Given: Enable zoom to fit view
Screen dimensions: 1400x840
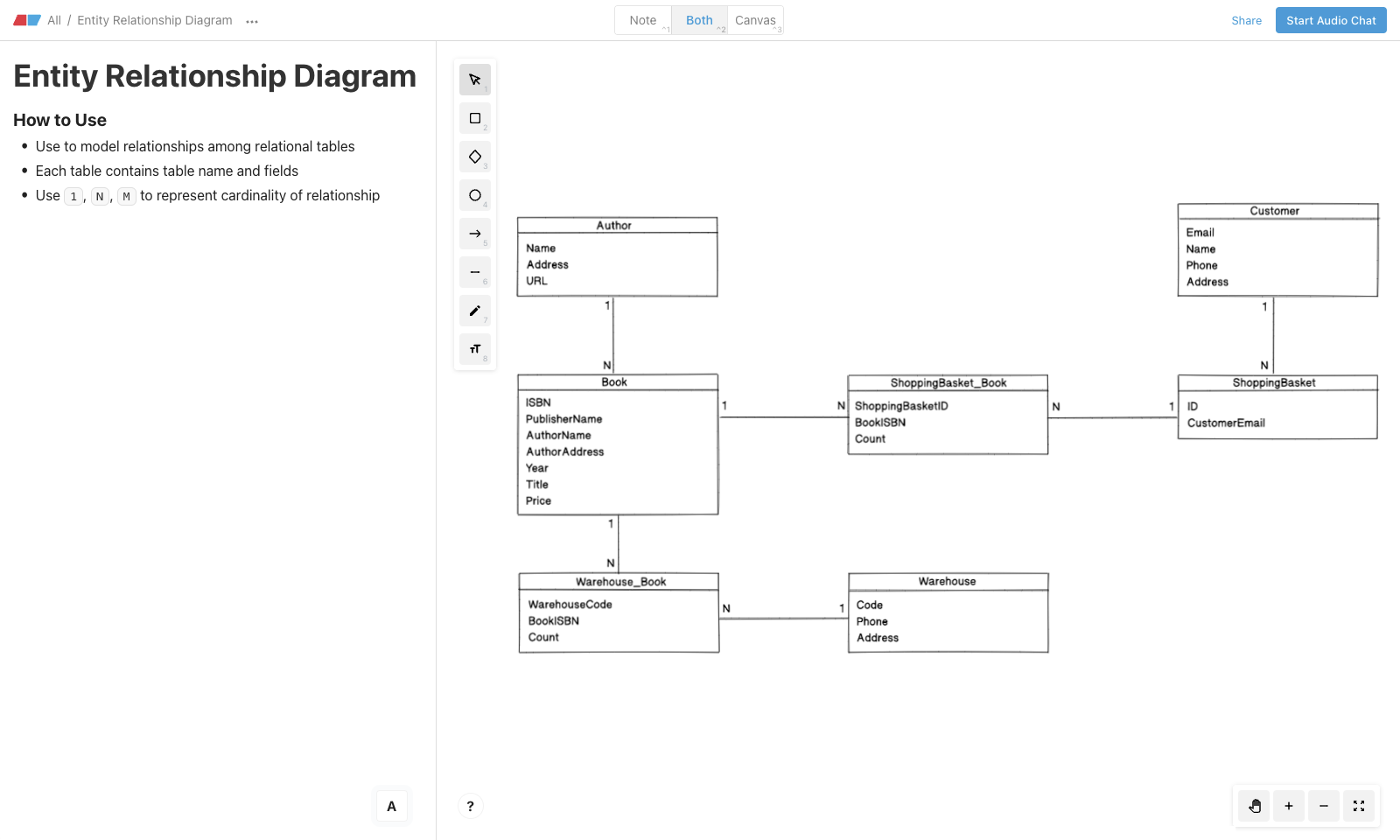Looking at the screenshot, I should click(1358, 806).
